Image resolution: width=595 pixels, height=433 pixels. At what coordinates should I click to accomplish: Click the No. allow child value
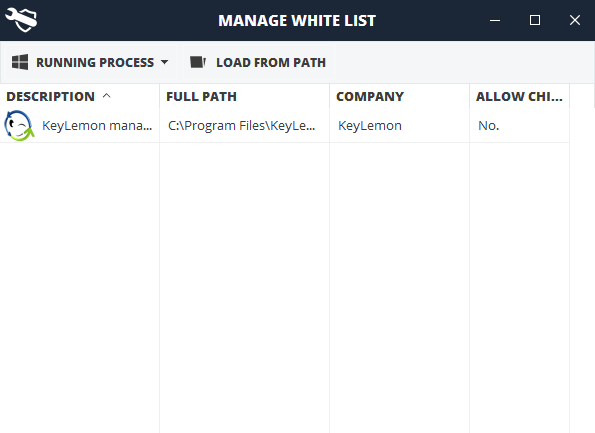pos(488,126)
